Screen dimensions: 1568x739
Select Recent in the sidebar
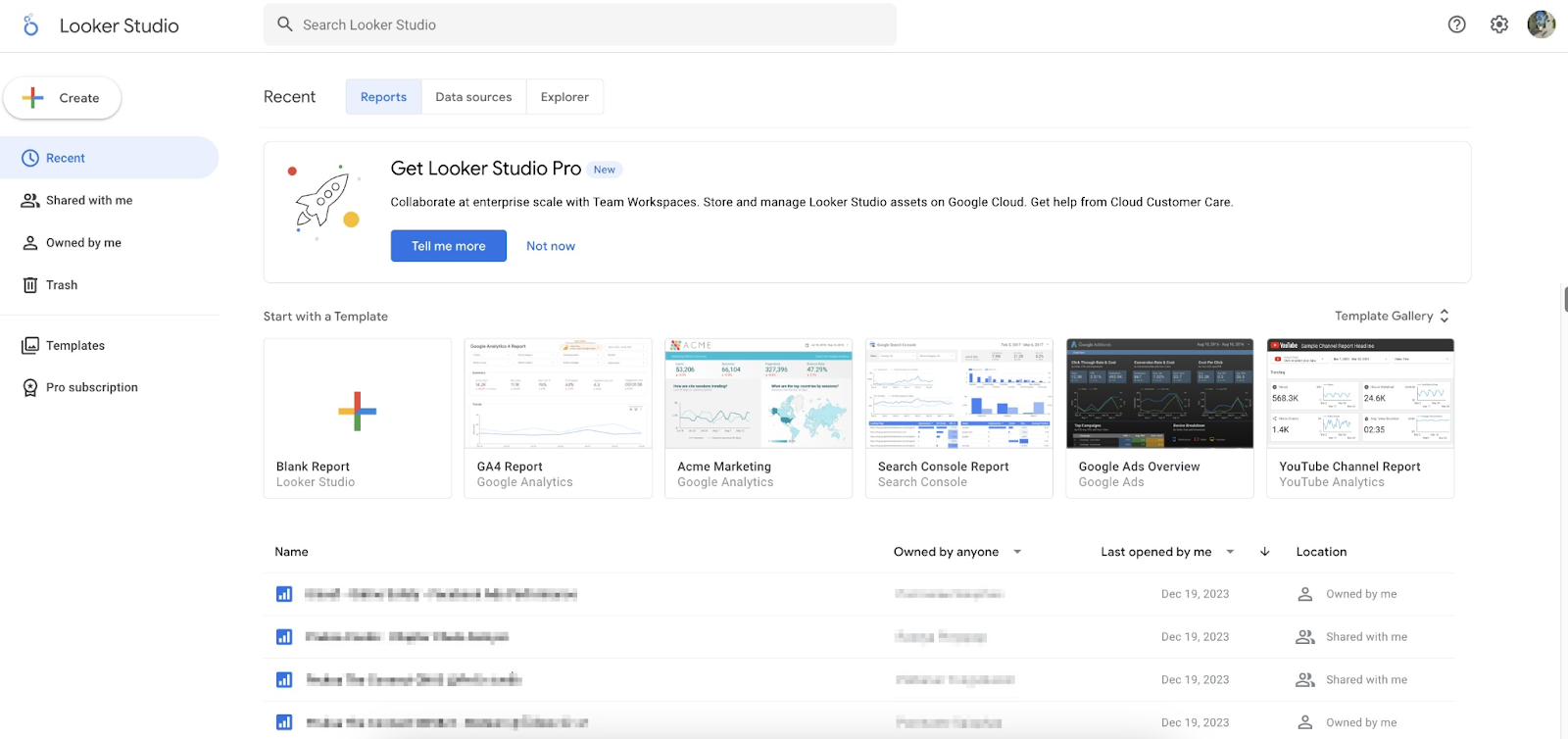coord(109,158)
